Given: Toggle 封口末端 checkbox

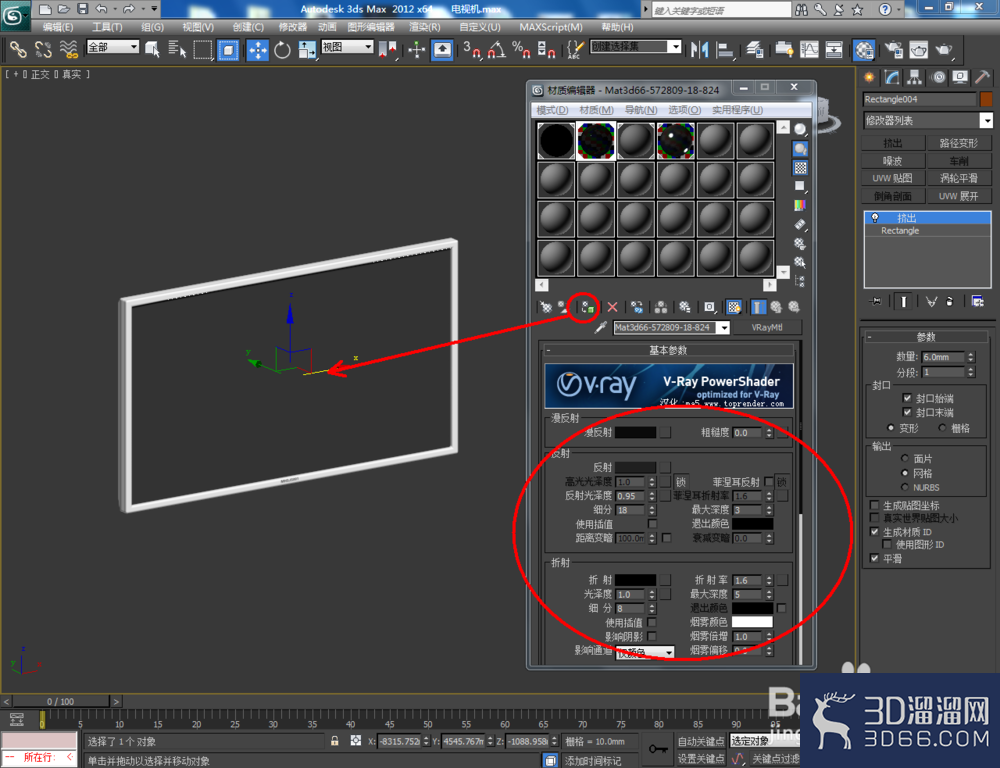Looking at the screenshot, I should point(907,413).
